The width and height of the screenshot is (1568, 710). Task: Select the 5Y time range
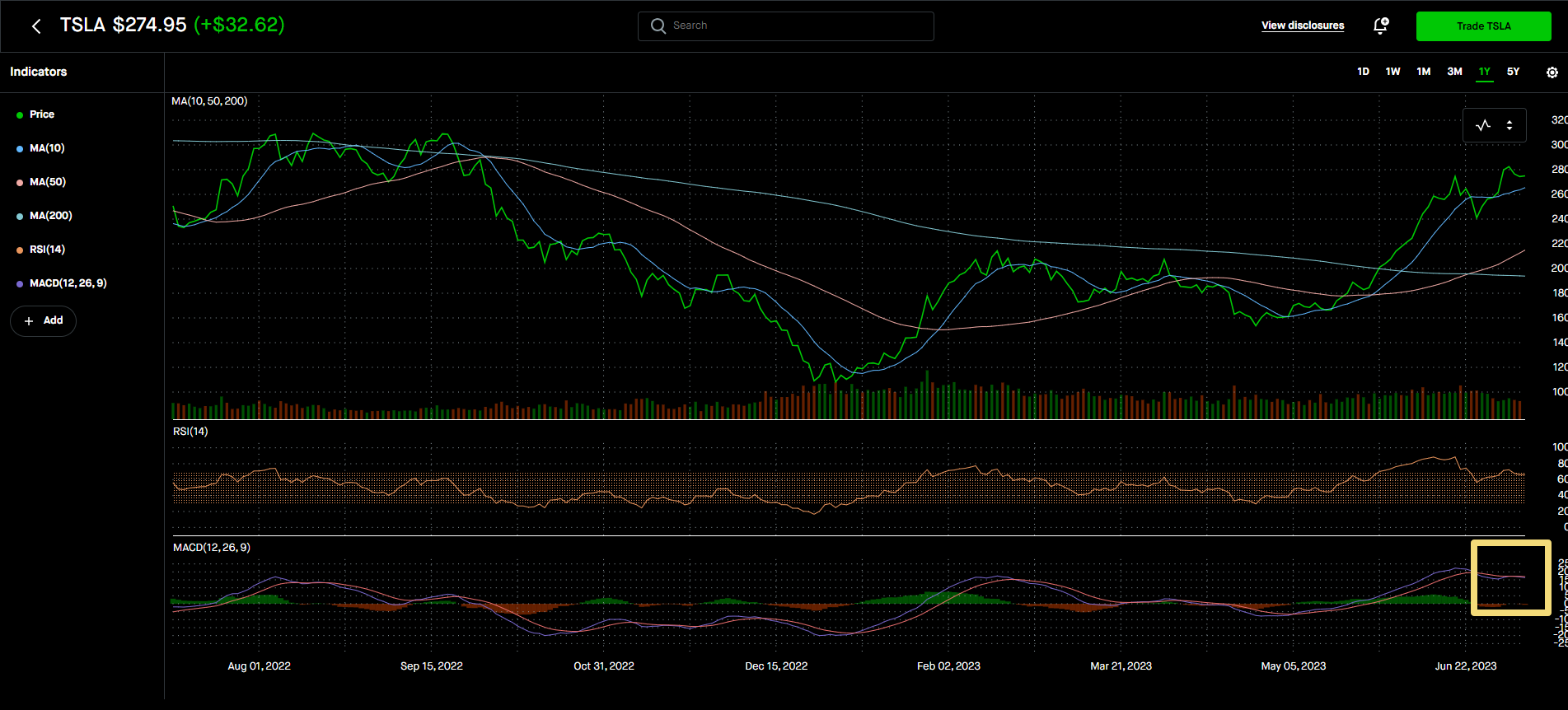(1513, 72)
